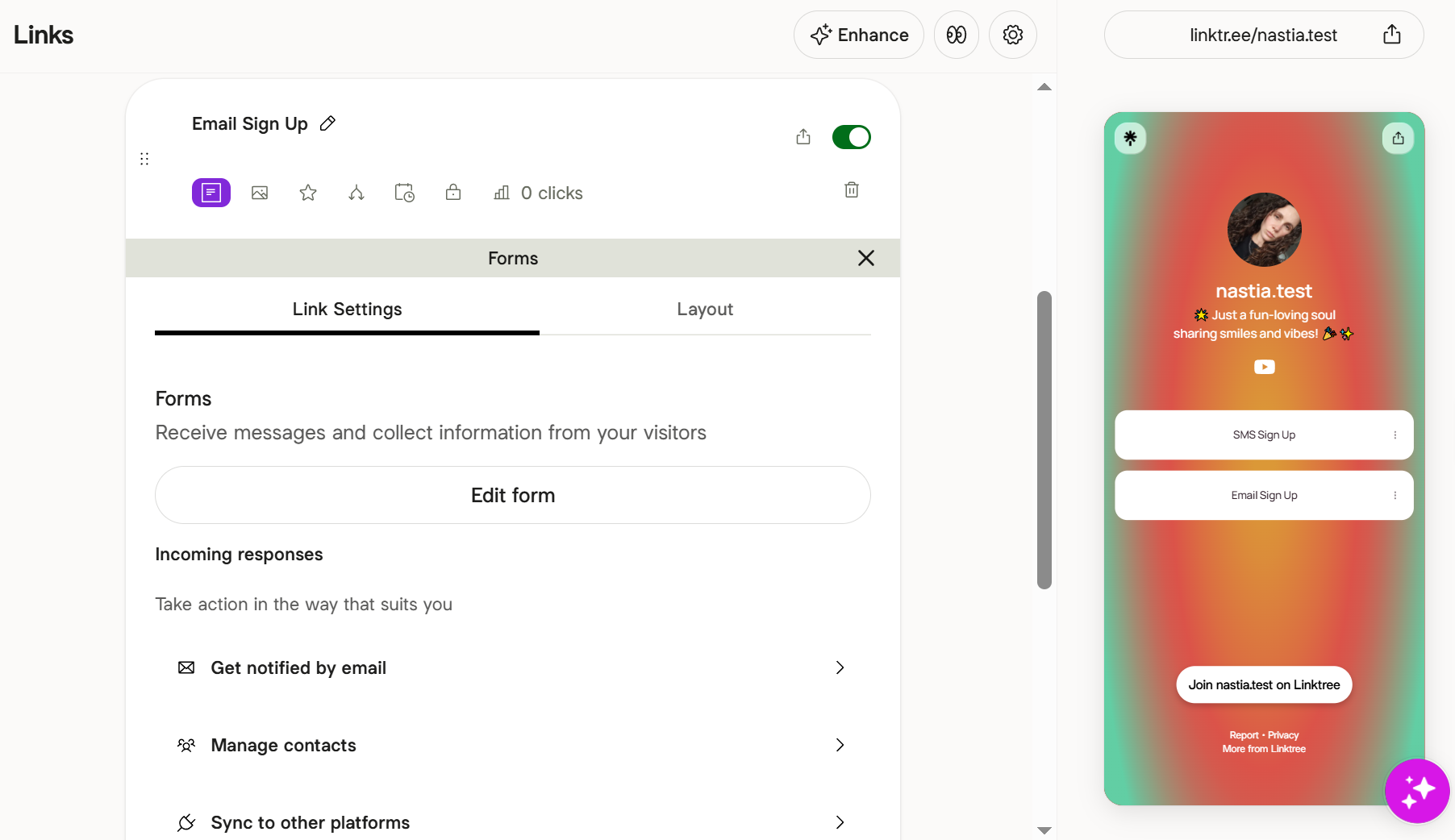Viewport: 1455px width, 840px height.
Task: Switch to Layout tab
Action: point(705,310)
